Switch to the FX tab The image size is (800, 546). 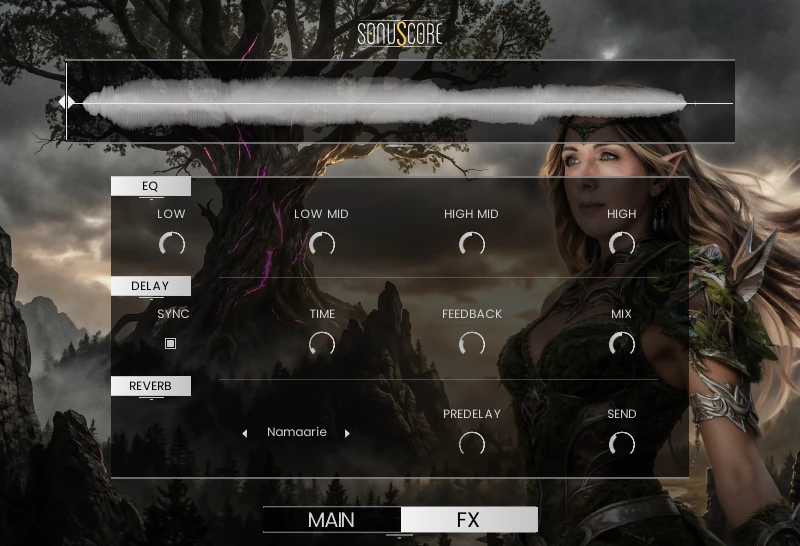[x=468, y=520]
